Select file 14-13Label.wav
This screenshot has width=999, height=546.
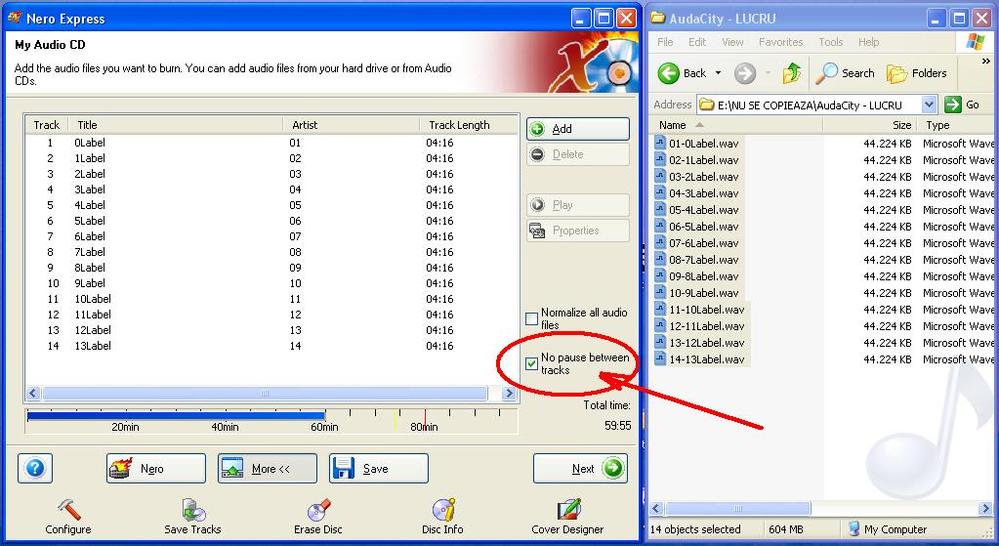[706, 359]
